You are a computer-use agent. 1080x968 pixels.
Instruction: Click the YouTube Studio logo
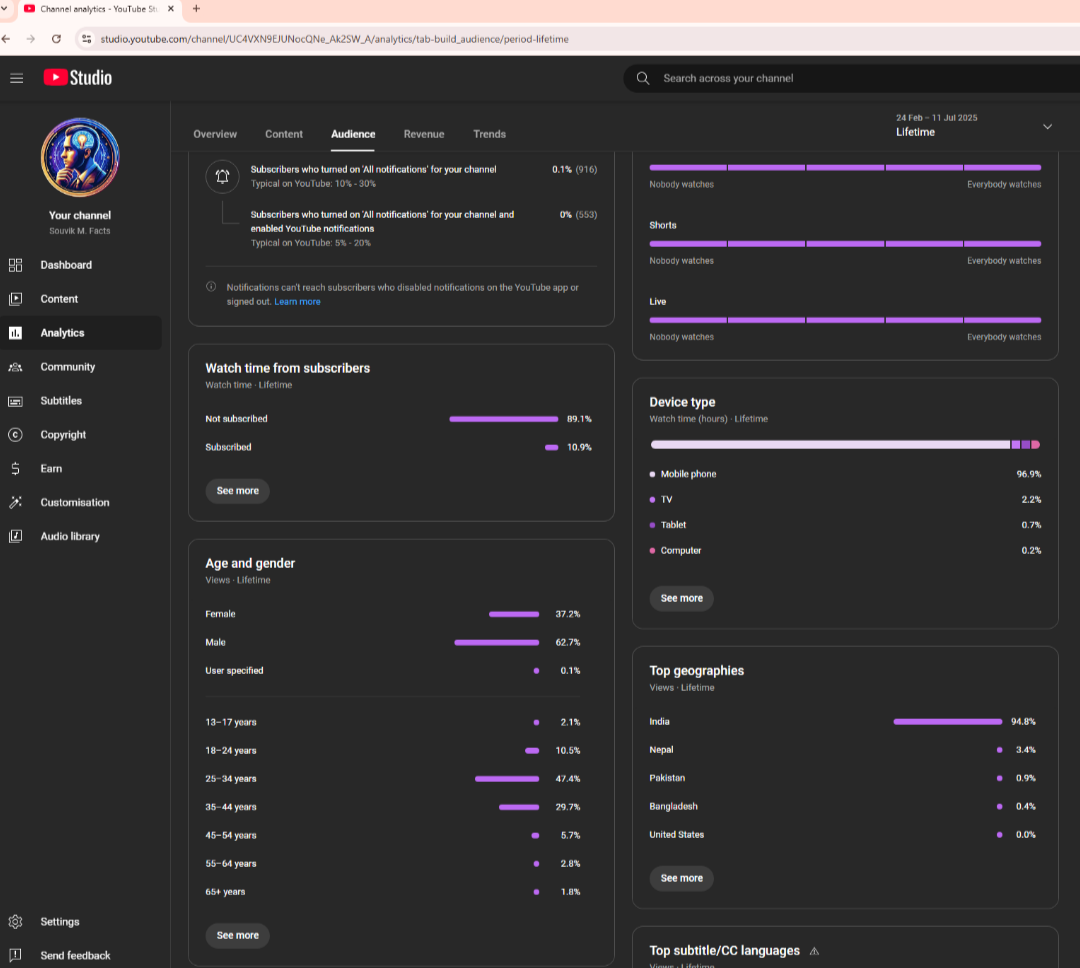click(78, 78)
